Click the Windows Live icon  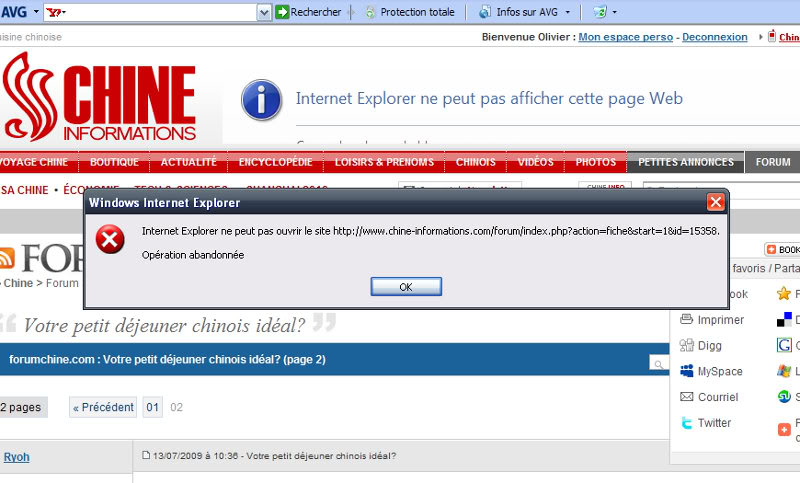click(784, 371)
